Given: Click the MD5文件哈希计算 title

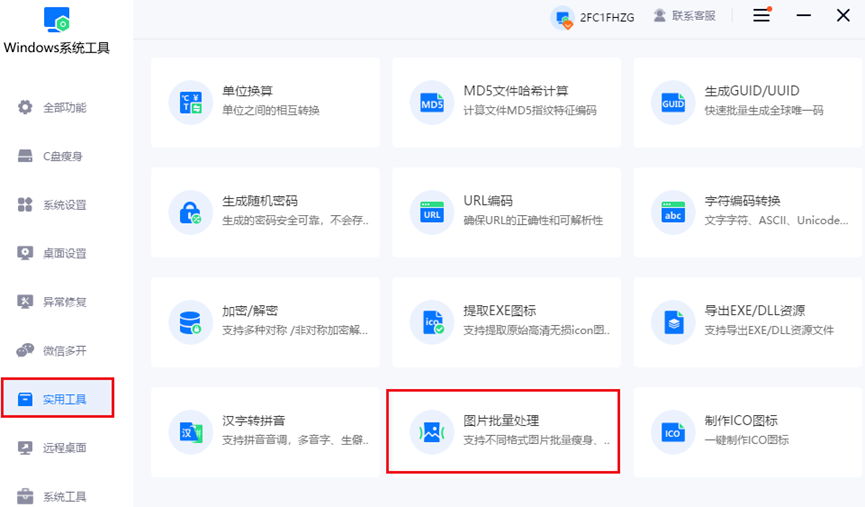Looking at the screenshot, I should (x=516, y=90).
